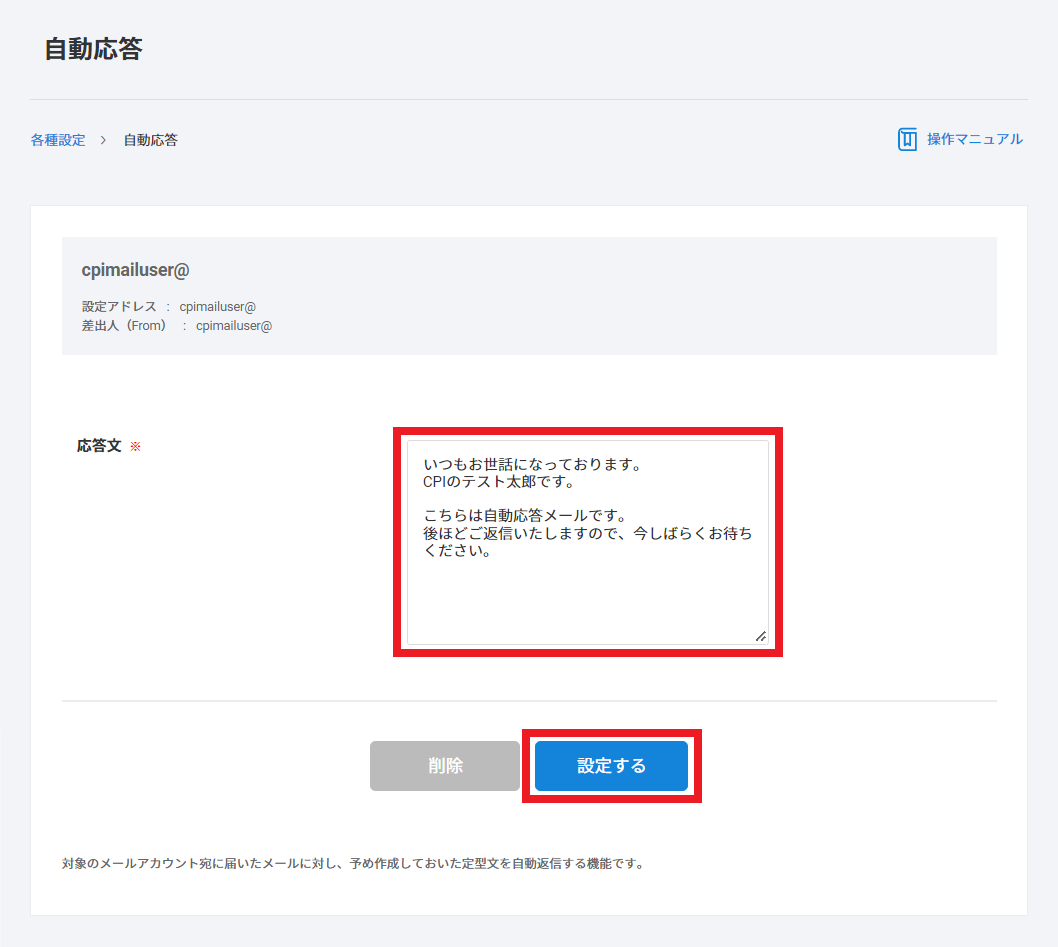Click the gray 削除 button
This screenshot has height=947, width=1058.
pyautogui.click(x=445, y=766)
